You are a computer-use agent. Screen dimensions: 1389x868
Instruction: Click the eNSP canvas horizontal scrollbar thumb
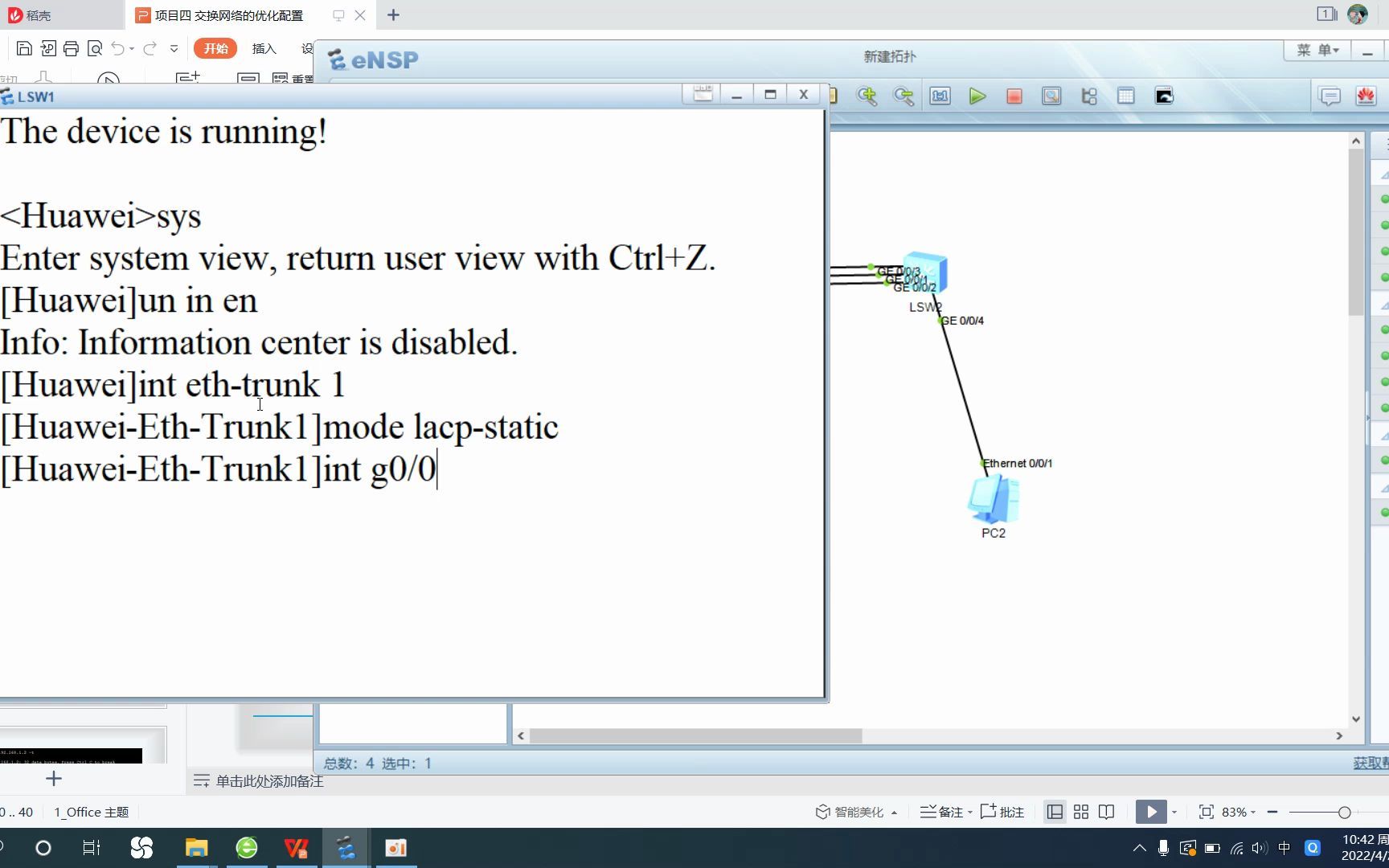(696, 735)
